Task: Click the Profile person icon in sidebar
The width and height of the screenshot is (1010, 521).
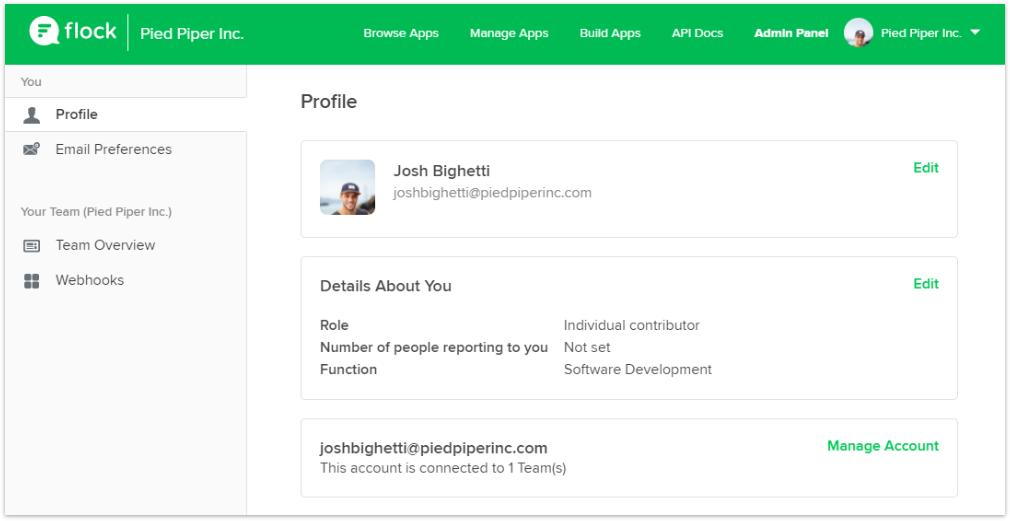Action: click(x=32, y=115)
